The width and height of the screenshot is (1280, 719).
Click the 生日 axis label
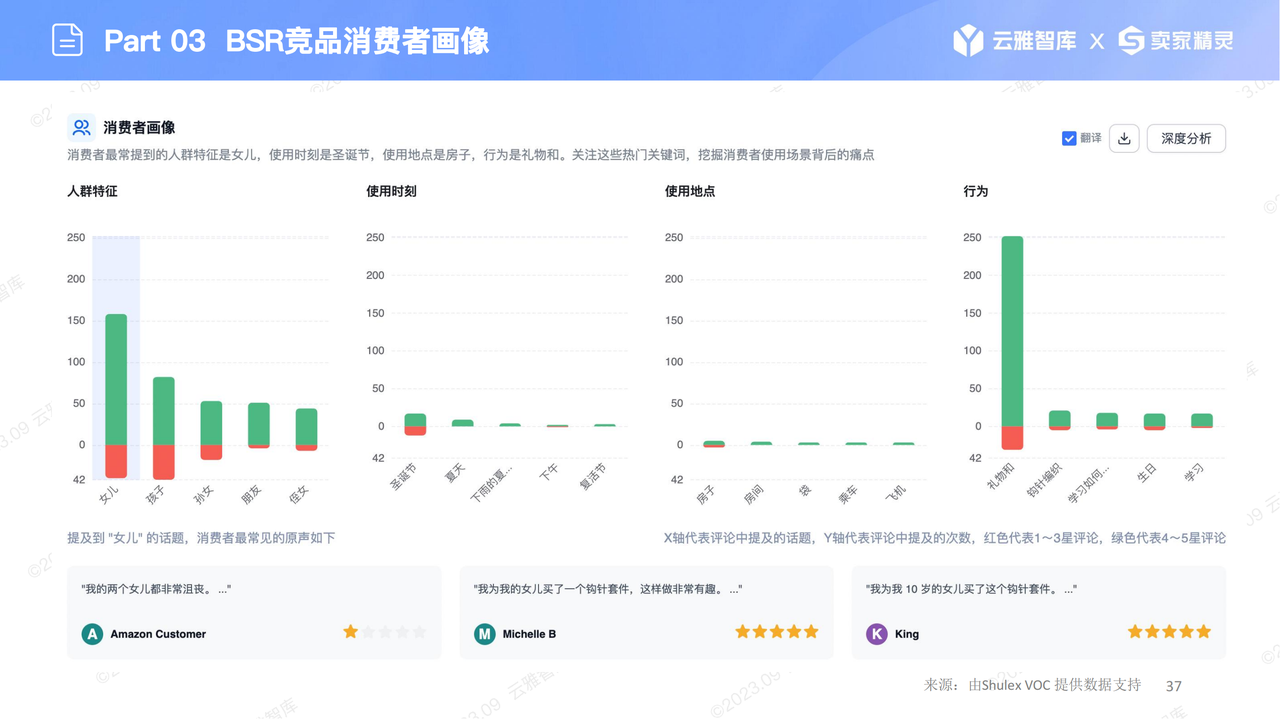(1147, 473)
